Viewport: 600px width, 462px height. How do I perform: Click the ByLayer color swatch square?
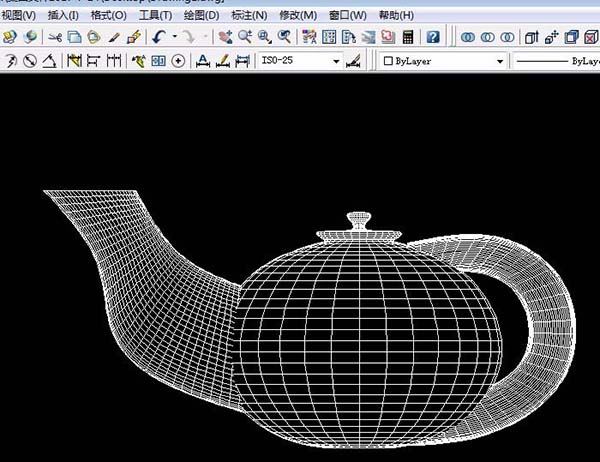point(388,61)
